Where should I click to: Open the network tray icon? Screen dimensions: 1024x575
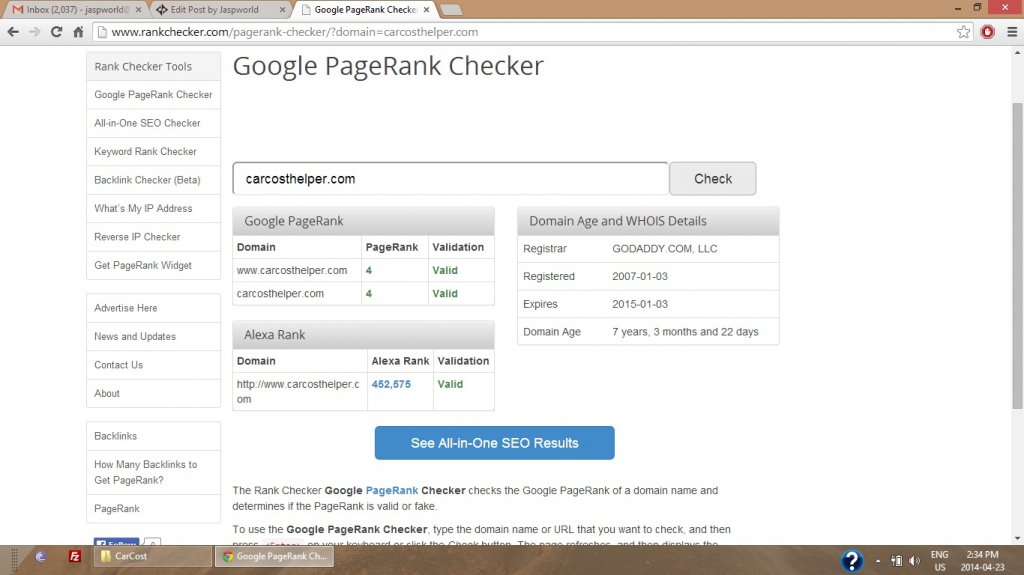(x=897, y=561)
